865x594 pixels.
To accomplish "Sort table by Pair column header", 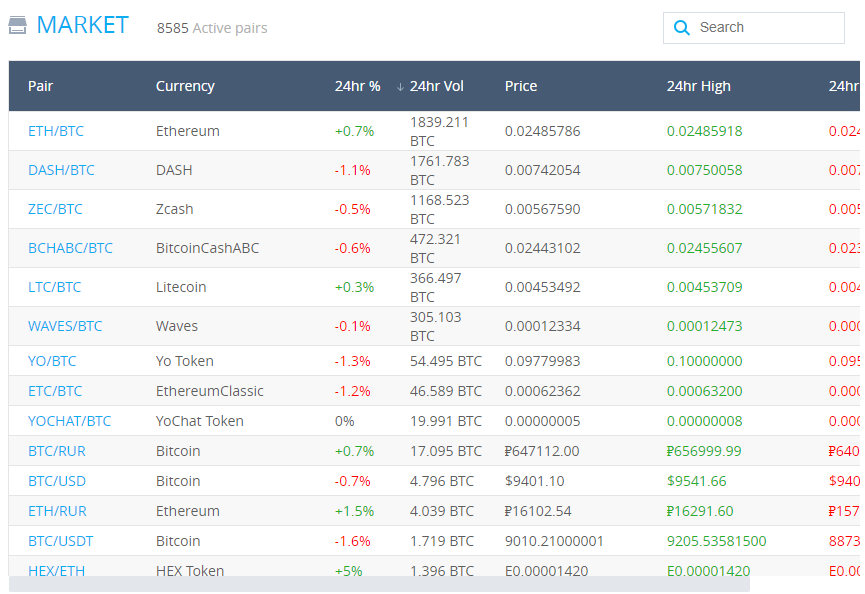I will coord(40,86).
